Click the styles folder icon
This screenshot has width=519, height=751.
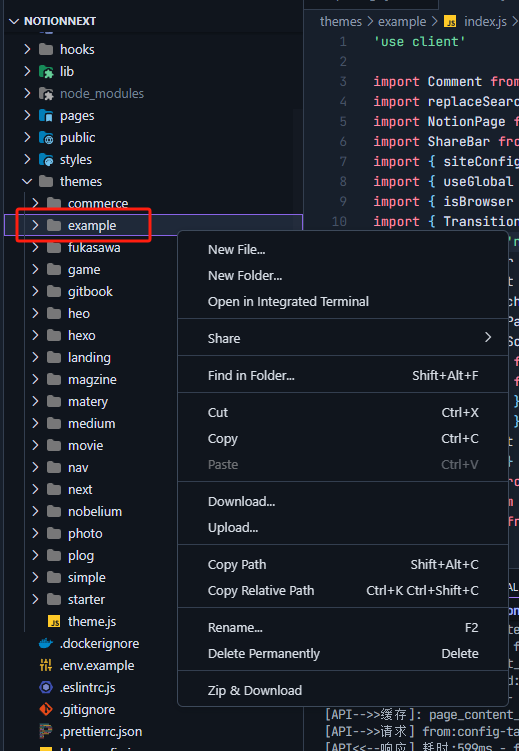(x=46, y=159)
